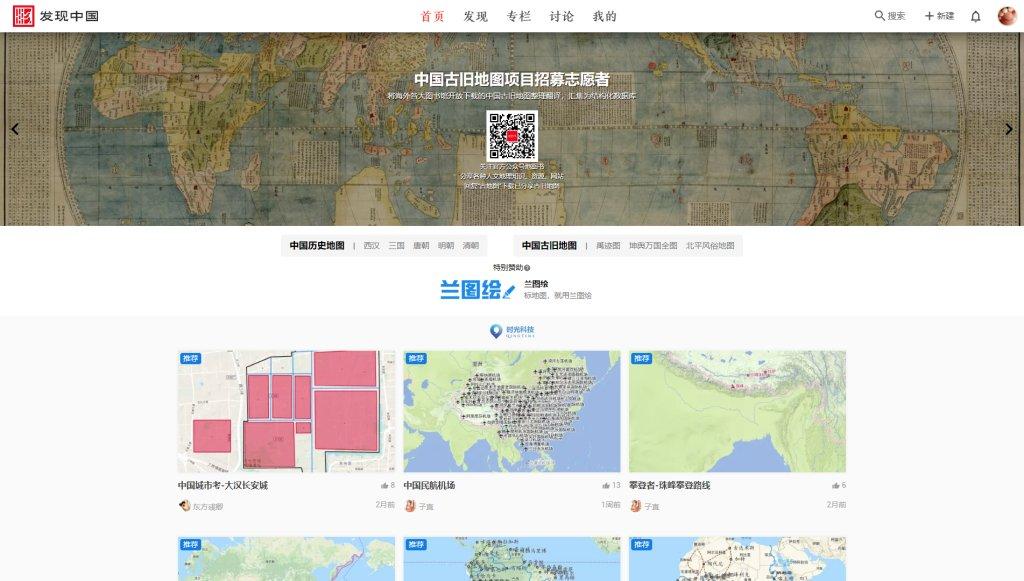Like 攀登者-珠峰攀登路线 thumbs-up icon

[x=835, y=485]
